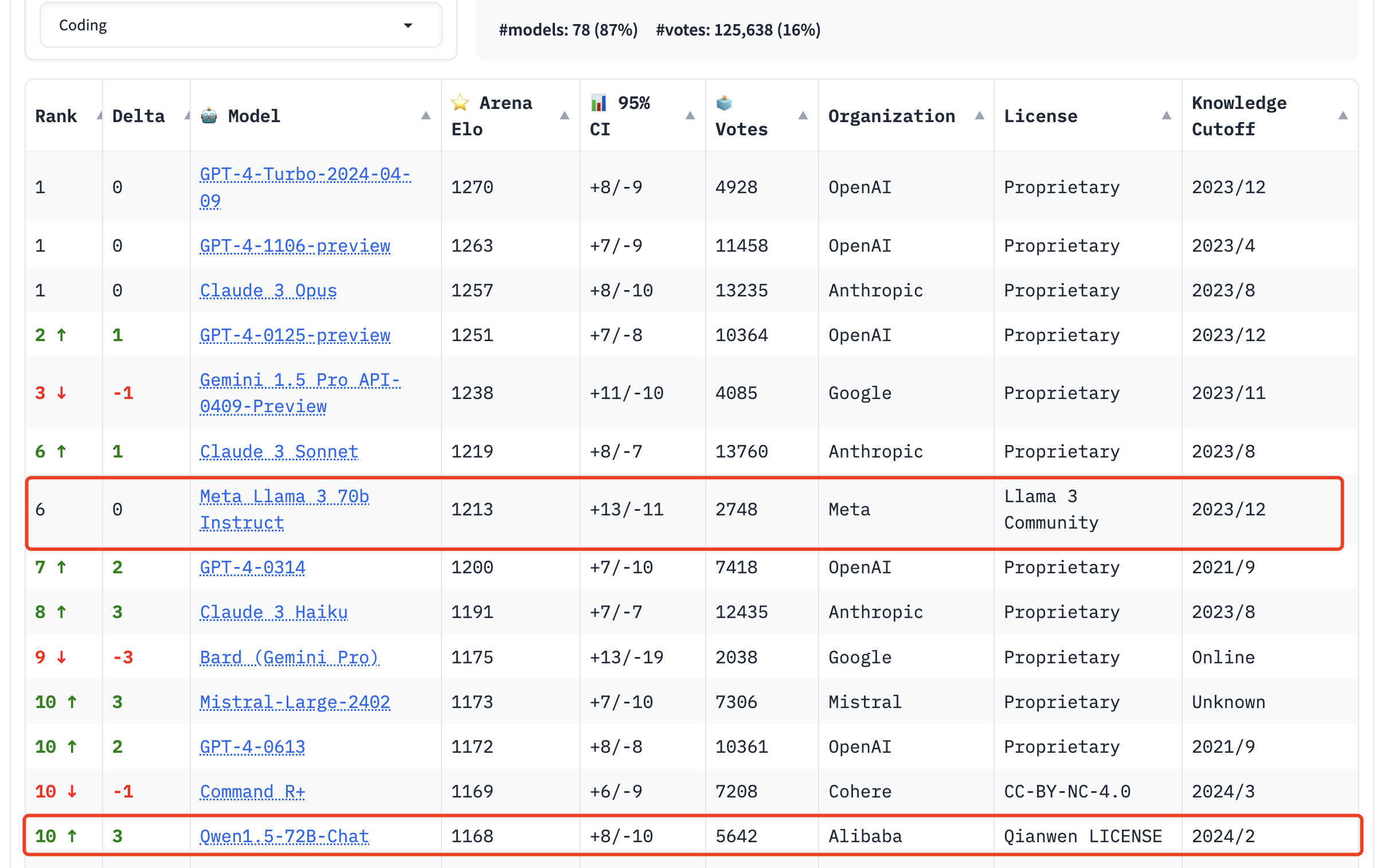Sort by License column arrow
Viewport: 1377px width, 868px height.
[1167, 116]
